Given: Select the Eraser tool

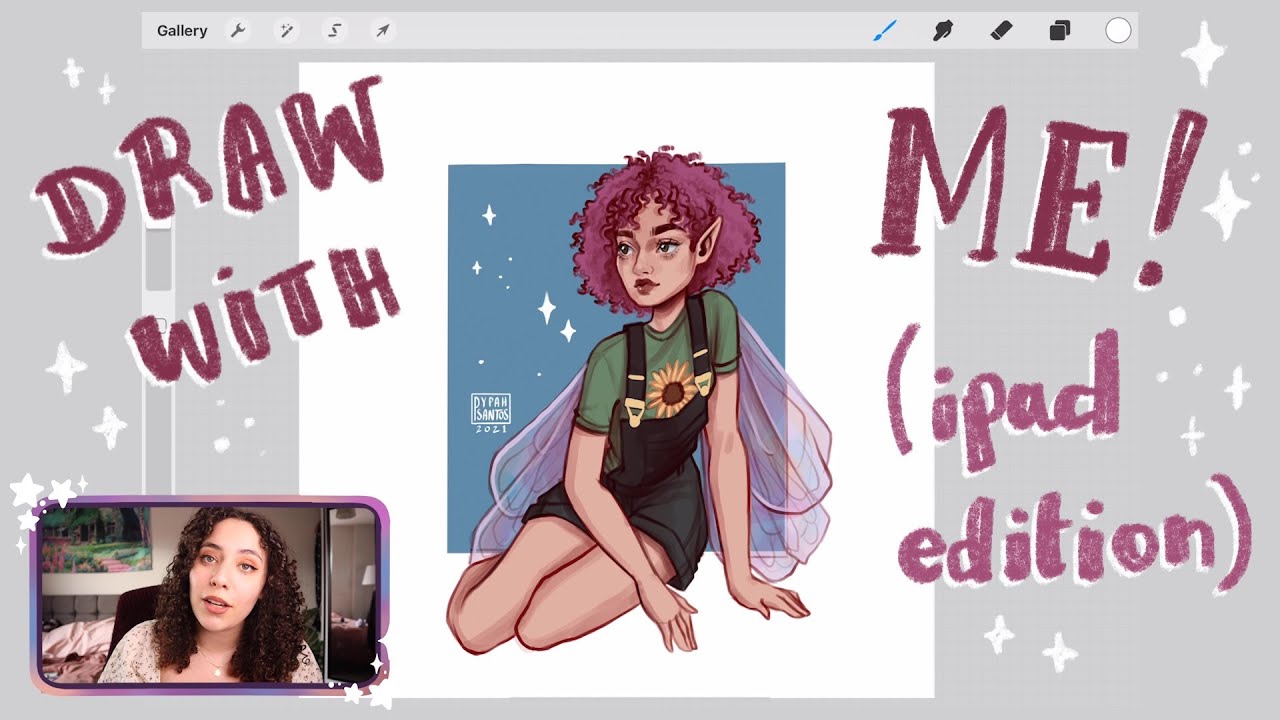Looking at the screenshot, I should (x=1001, y=31).
